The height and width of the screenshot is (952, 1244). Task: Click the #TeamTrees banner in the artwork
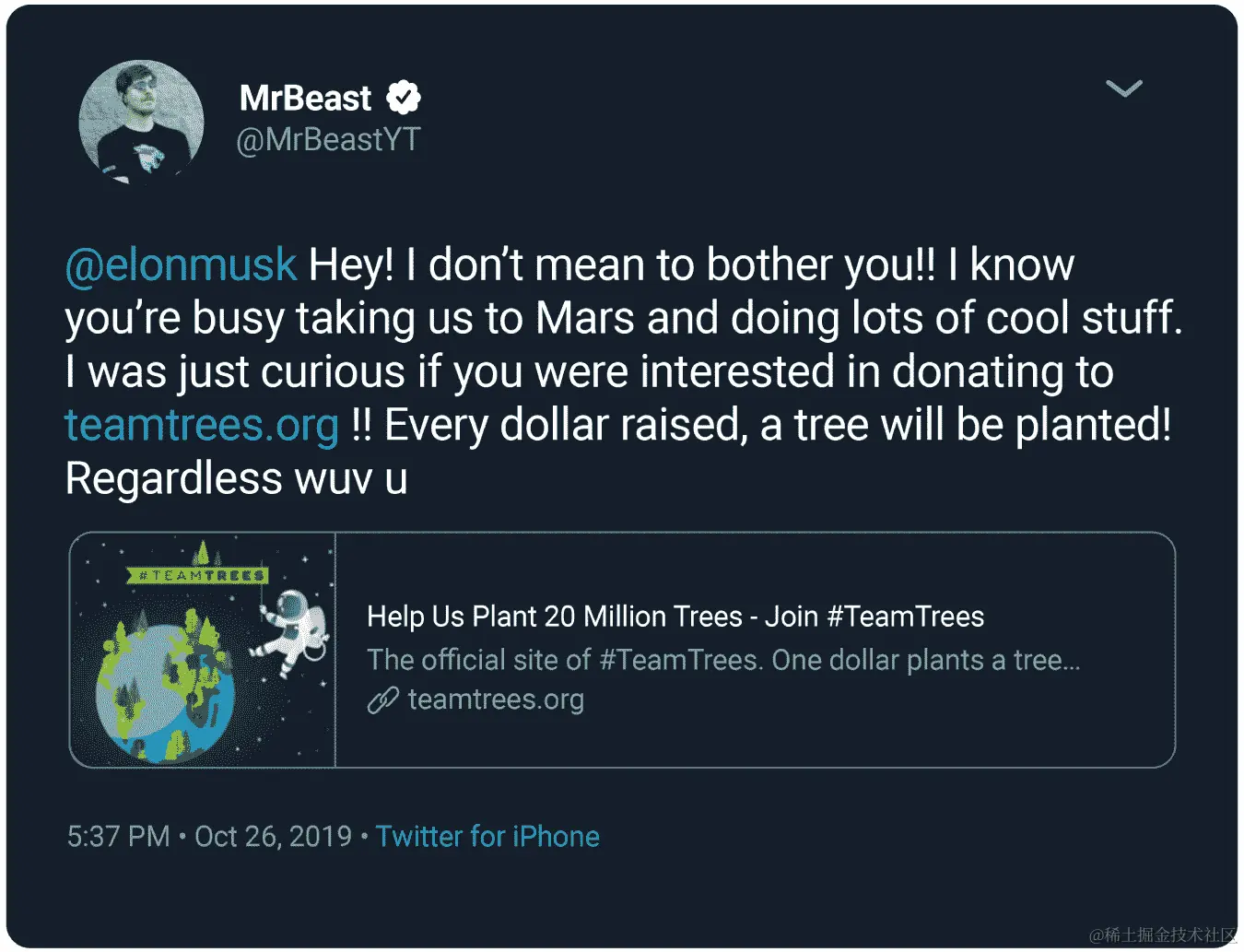tap(196, 574)
